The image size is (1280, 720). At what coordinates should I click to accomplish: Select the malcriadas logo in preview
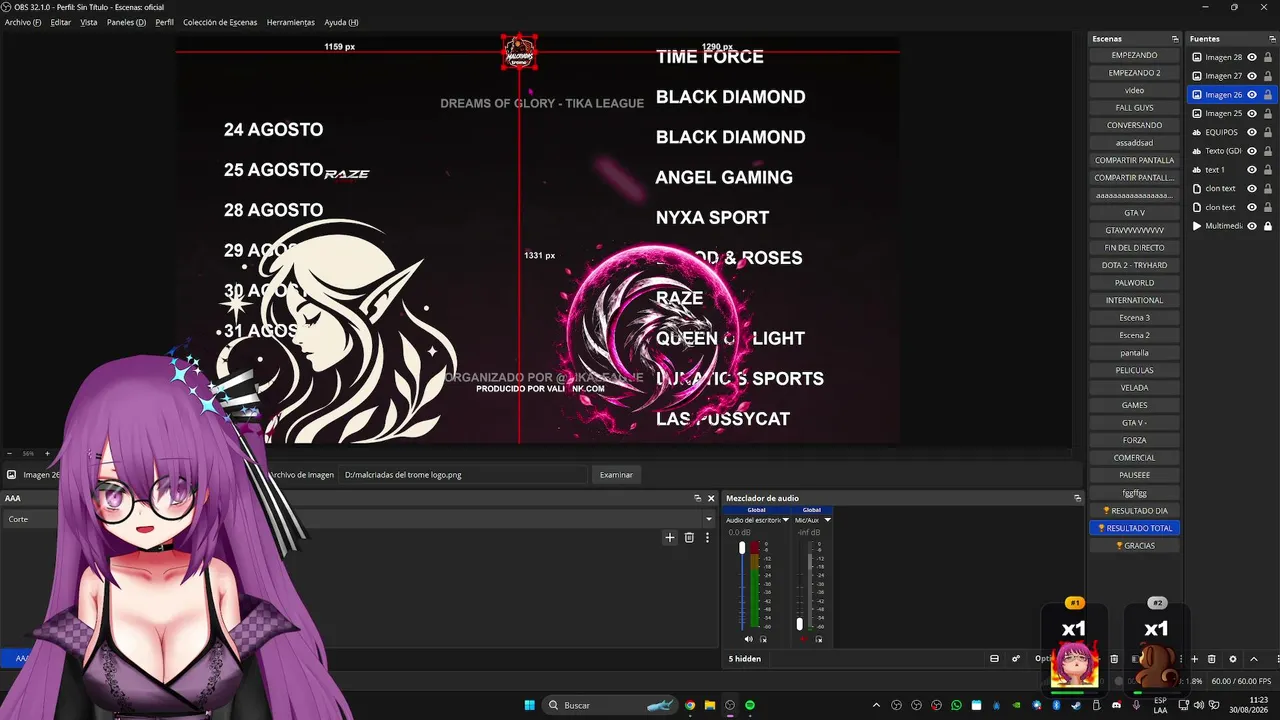click(x=519, y=53)
